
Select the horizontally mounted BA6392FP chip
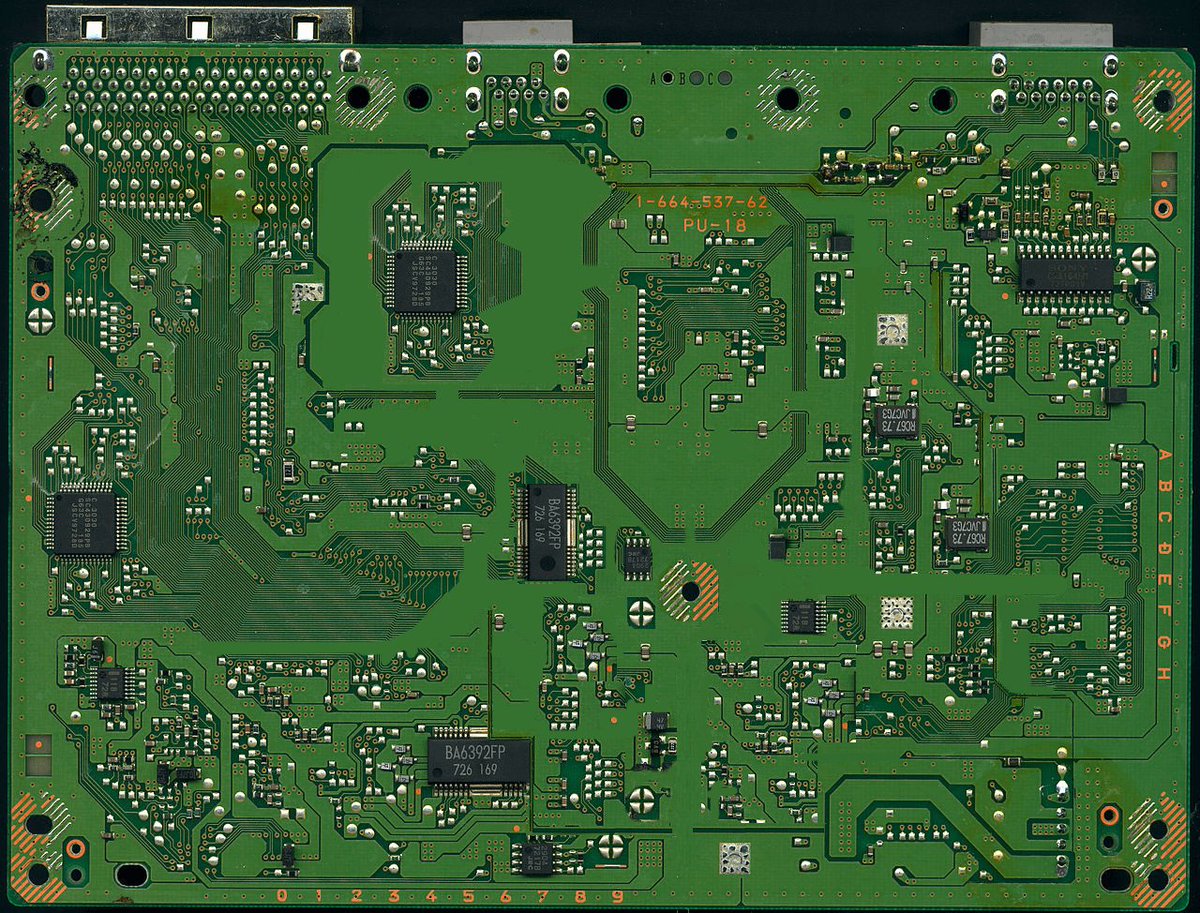coord(479,762)
